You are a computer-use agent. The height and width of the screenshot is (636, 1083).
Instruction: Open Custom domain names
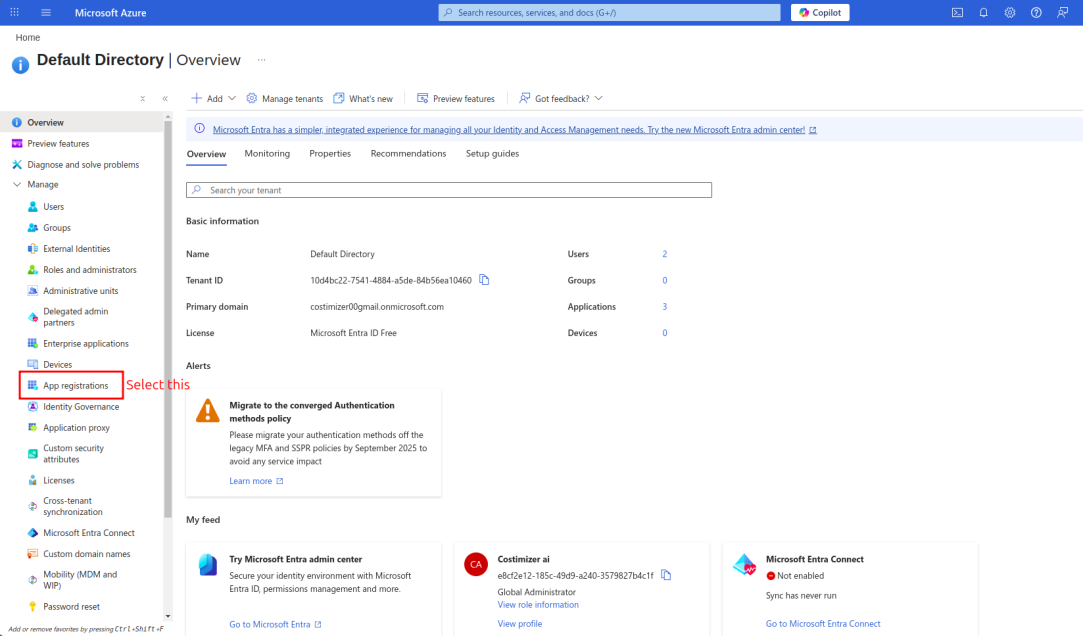pos(86,554)
